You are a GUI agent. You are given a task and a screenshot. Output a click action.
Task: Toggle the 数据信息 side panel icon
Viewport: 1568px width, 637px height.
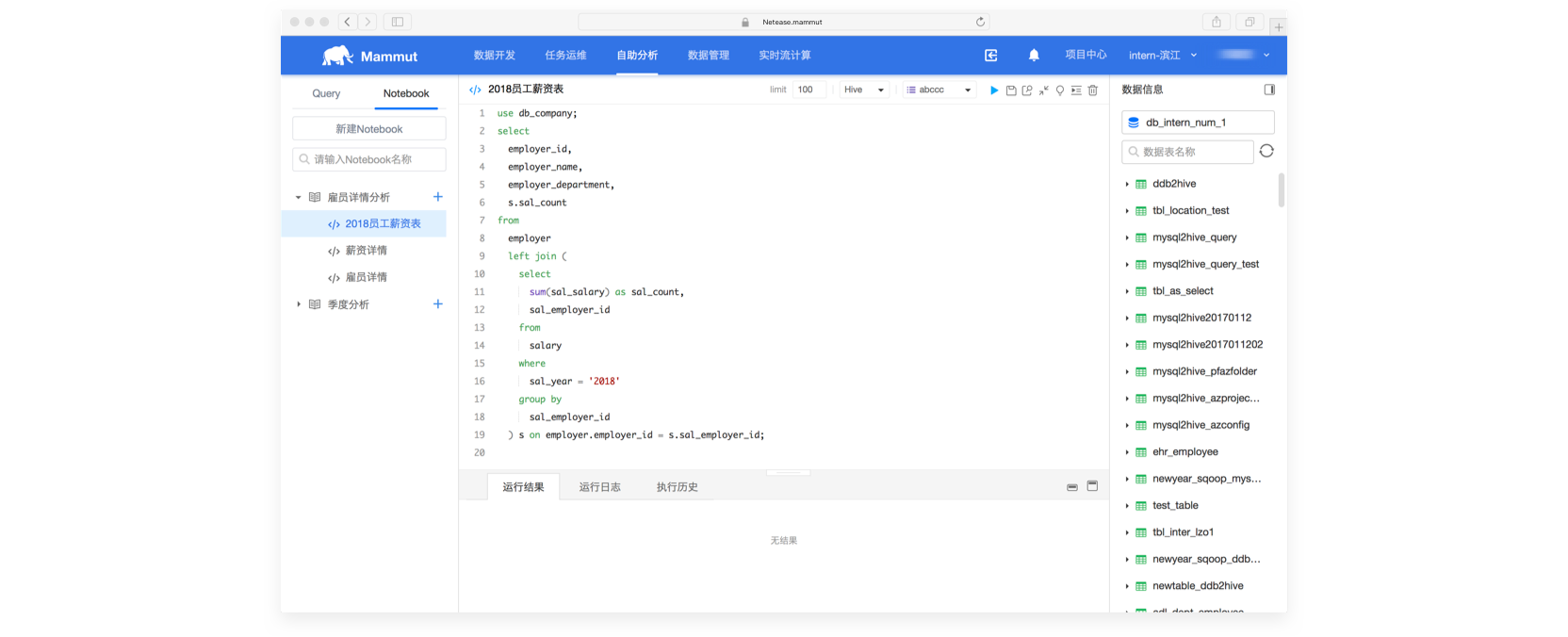(1269, 90)
